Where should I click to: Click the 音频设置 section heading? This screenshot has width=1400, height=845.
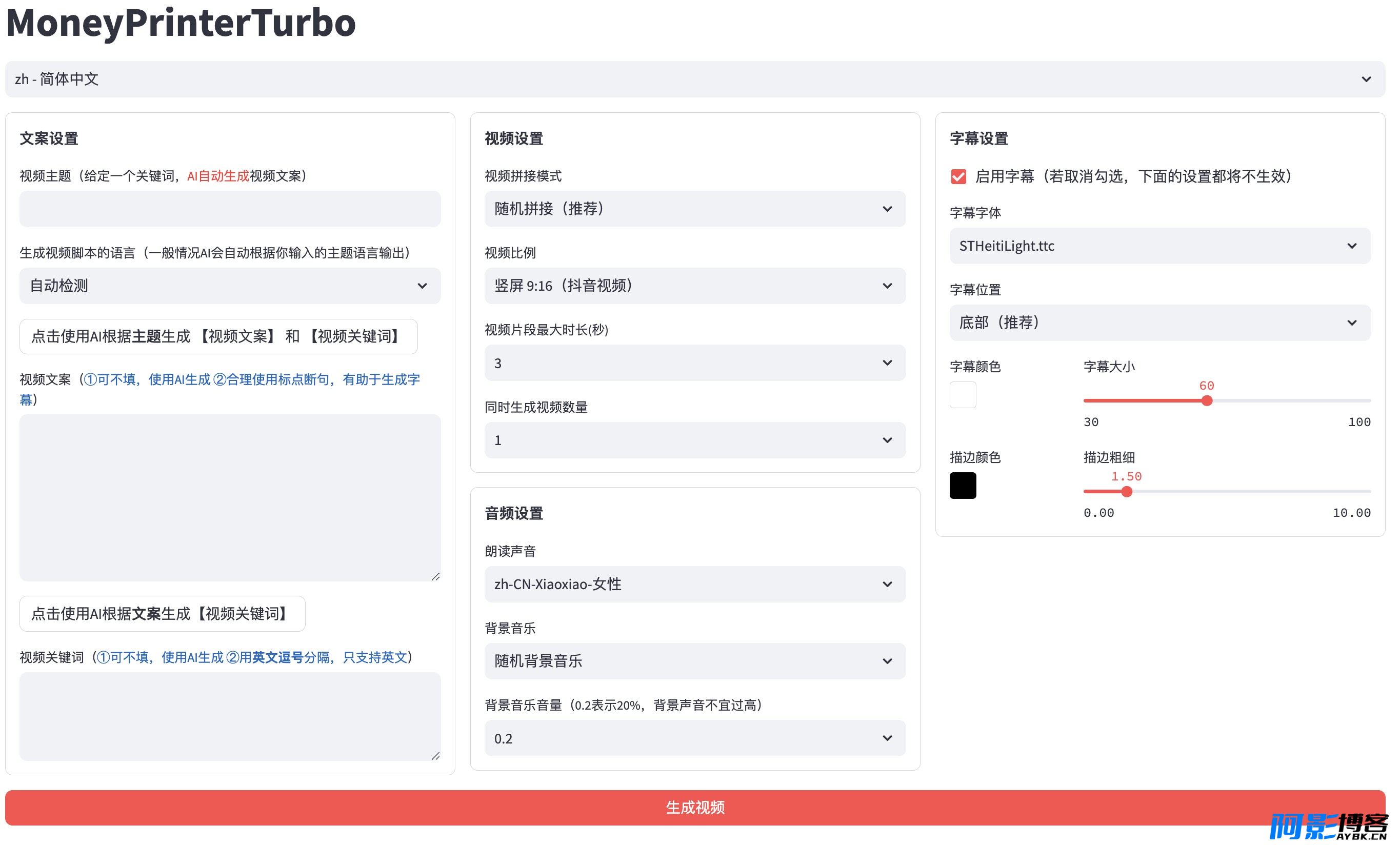[x=514, y=514]
